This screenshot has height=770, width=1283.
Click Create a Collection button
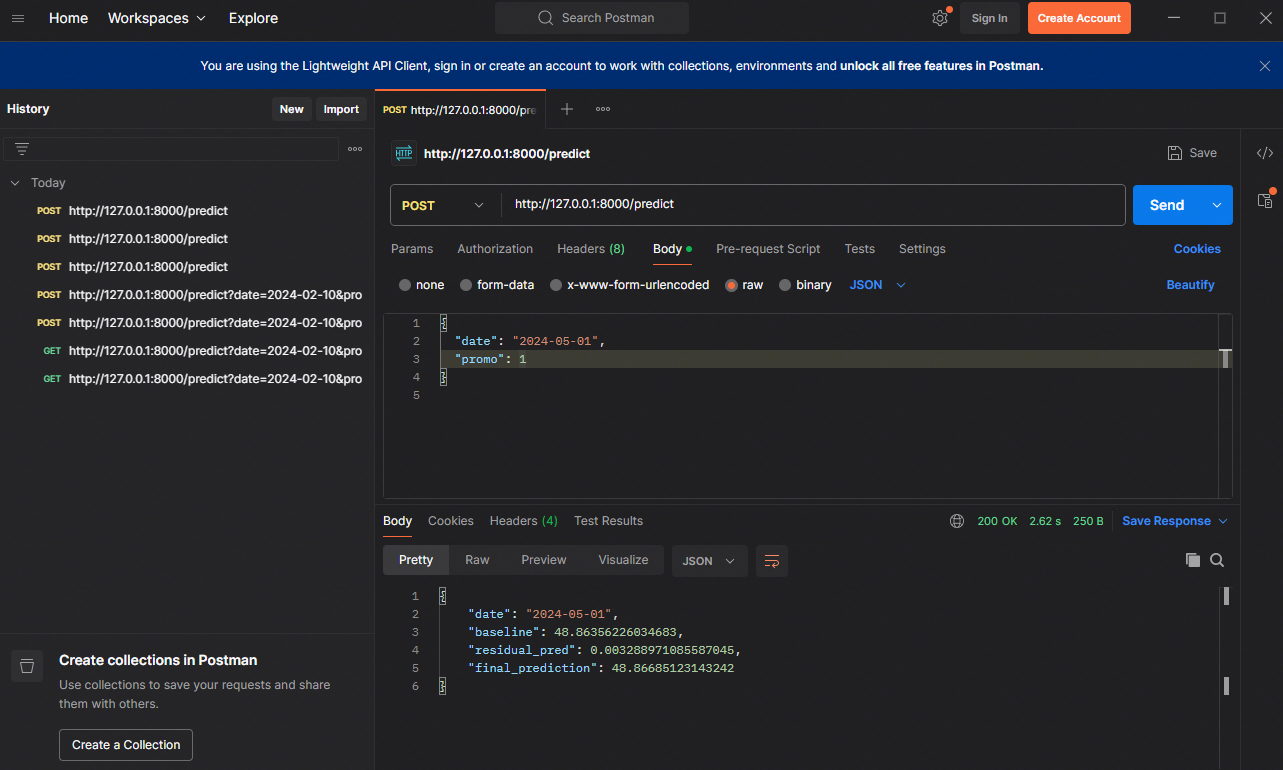126,745
